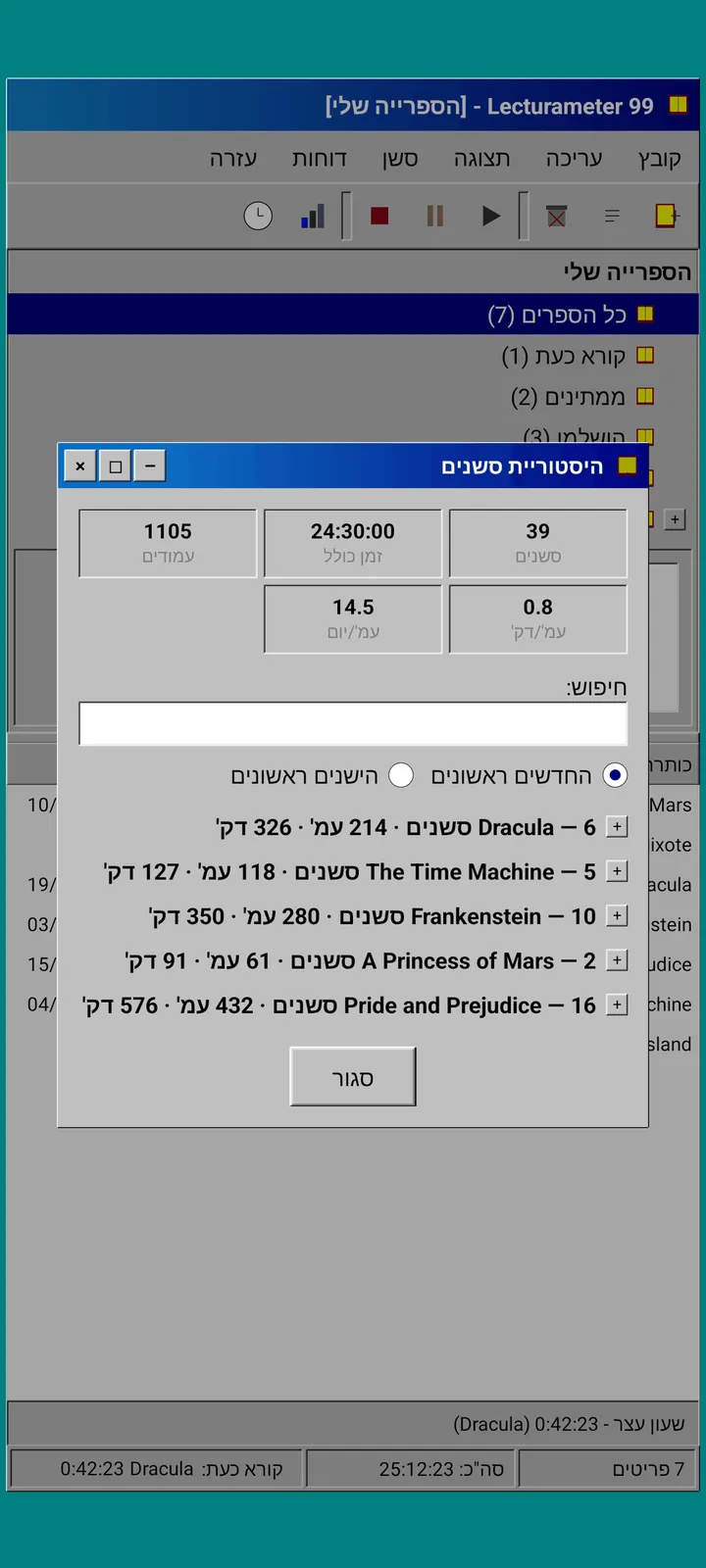Expand the Frankenstein sessions group
Image resolution: width=706 pixels, height=1568 pixels.
617,916
